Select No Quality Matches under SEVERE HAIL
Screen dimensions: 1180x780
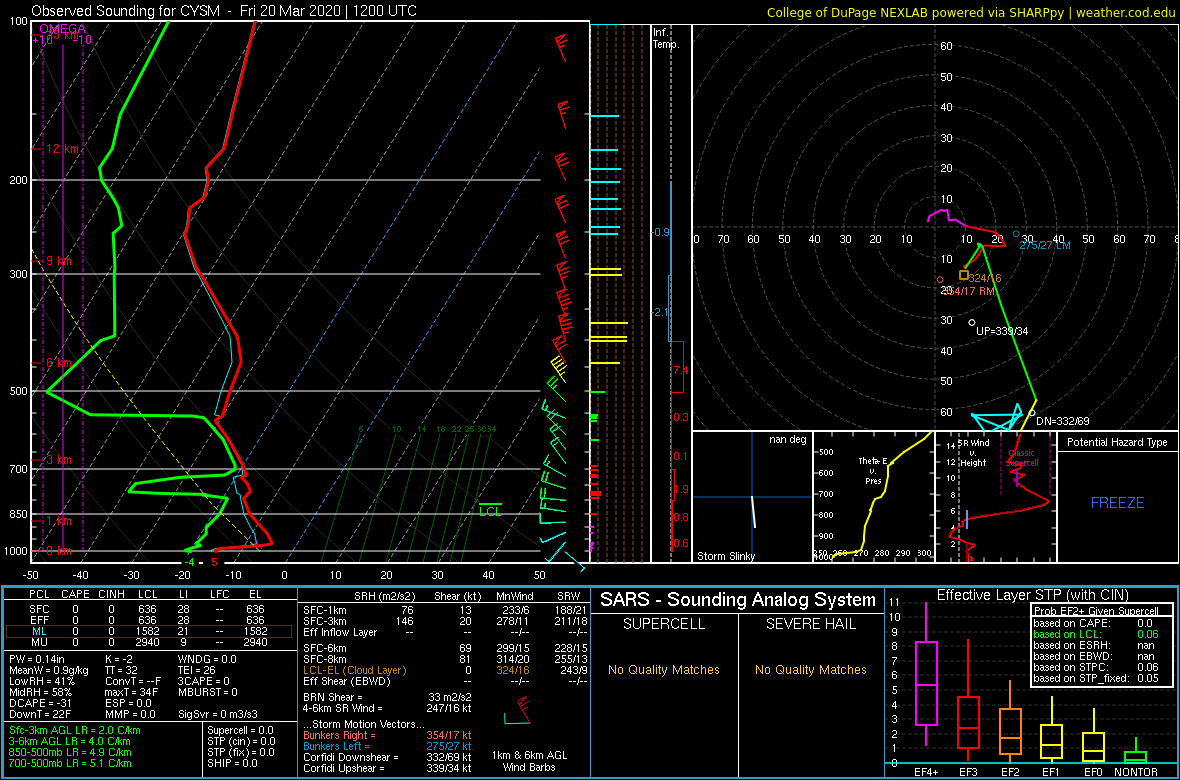(811, 669)
